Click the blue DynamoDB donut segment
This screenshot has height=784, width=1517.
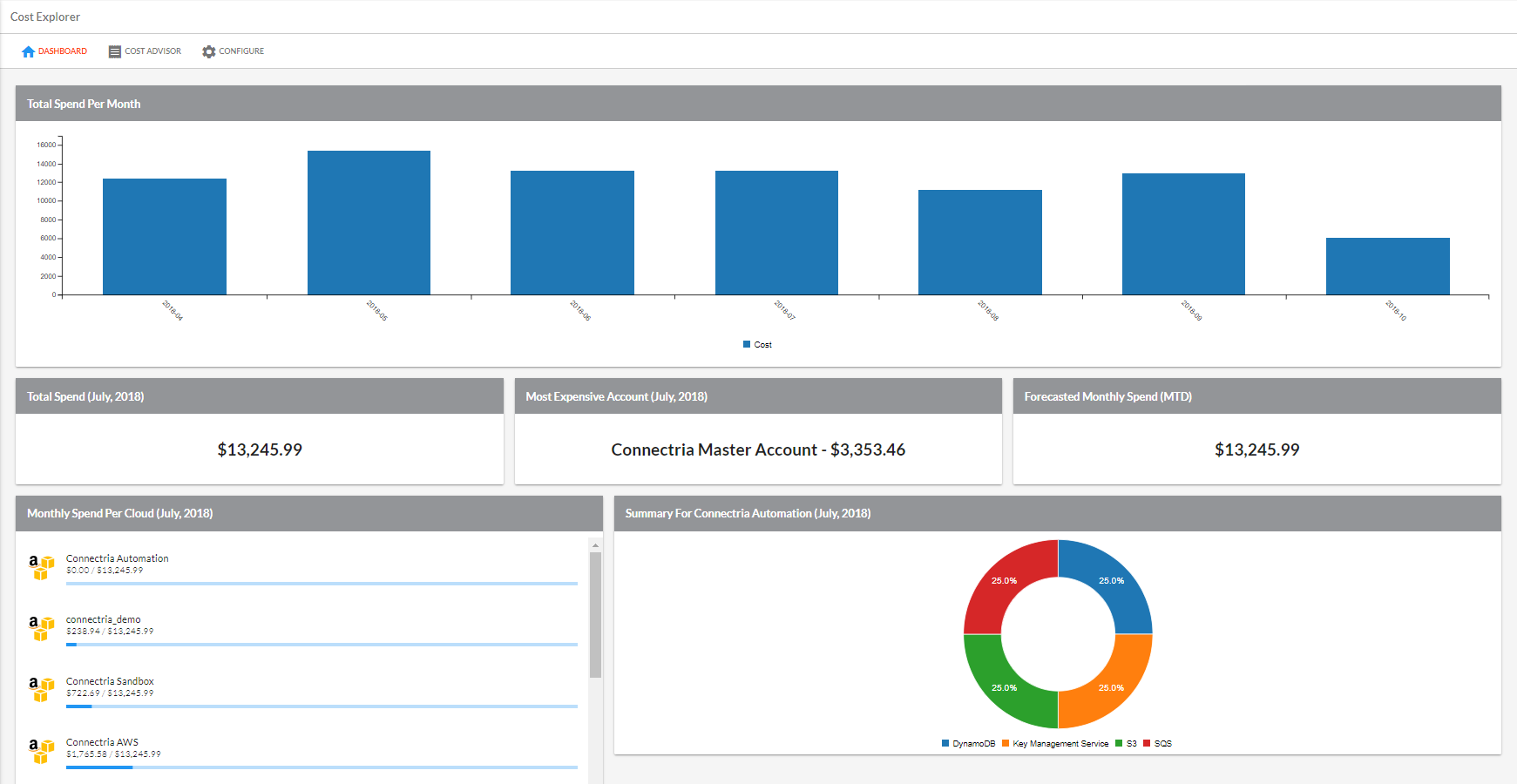pyautogui.click(x=1112, y=581)
